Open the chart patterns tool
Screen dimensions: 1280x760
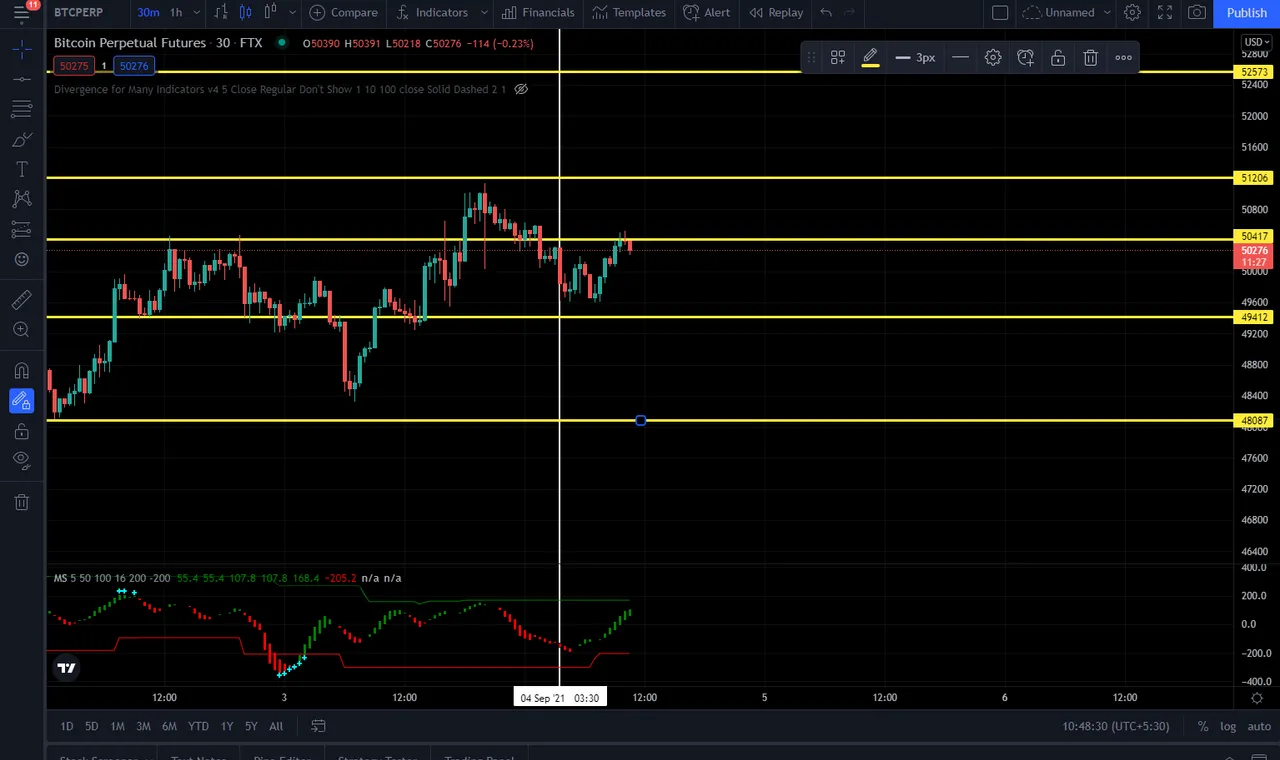22,199
